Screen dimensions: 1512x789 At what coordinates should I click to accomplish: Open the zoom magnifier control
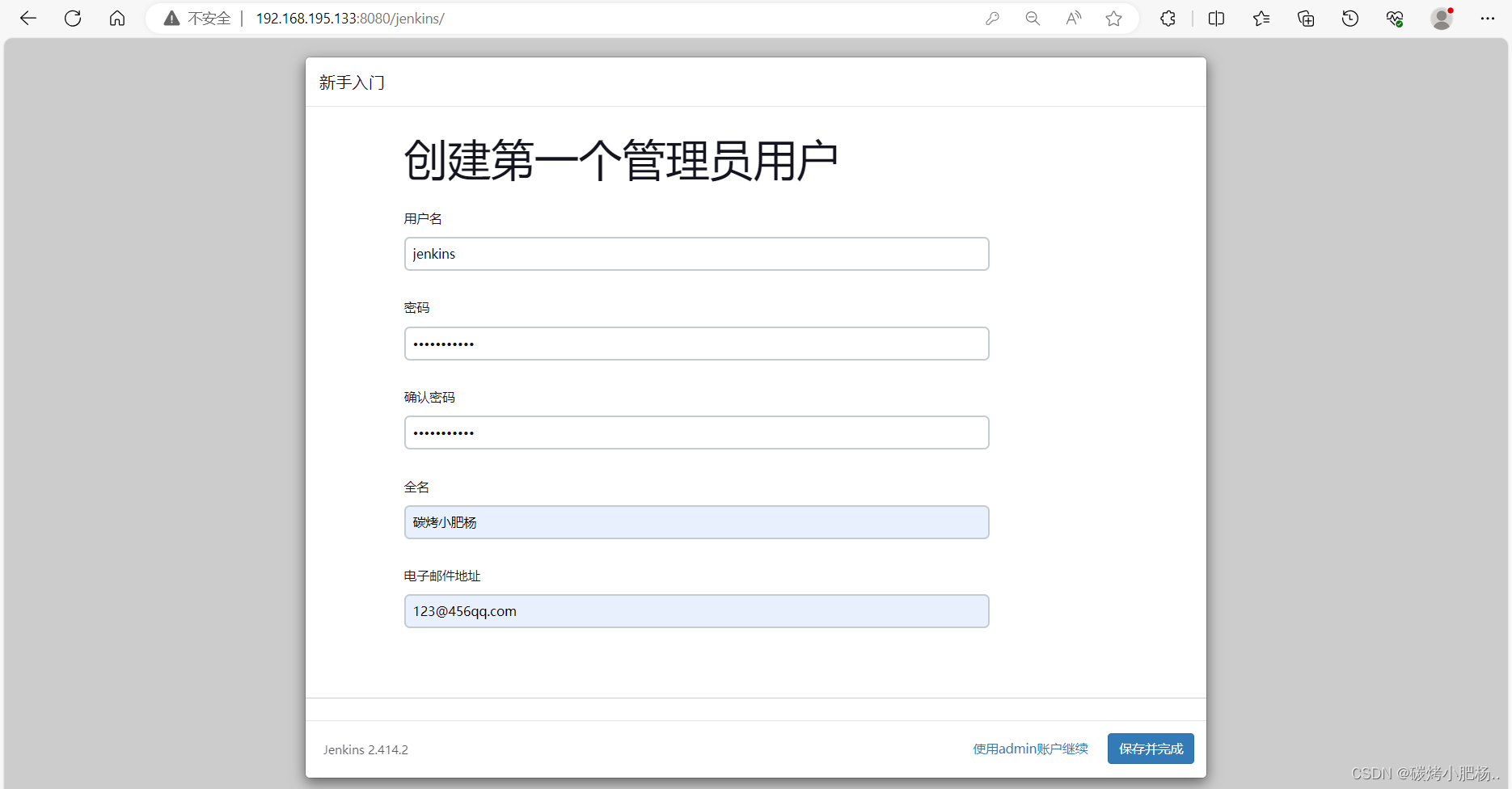[1033, 18]
